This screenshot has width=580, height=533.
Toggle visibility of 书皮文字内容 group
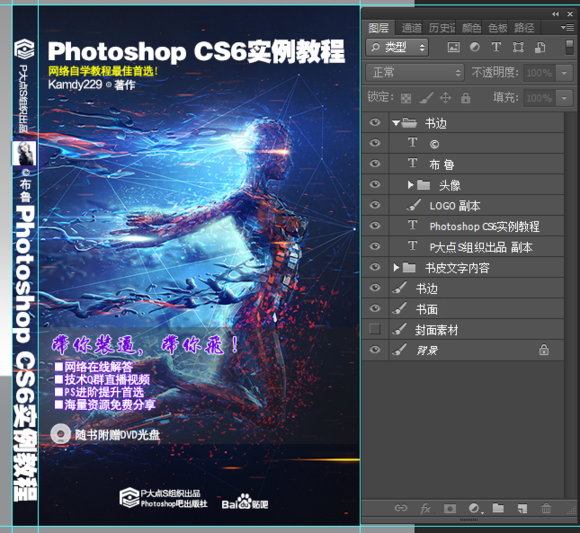(375, 267)
